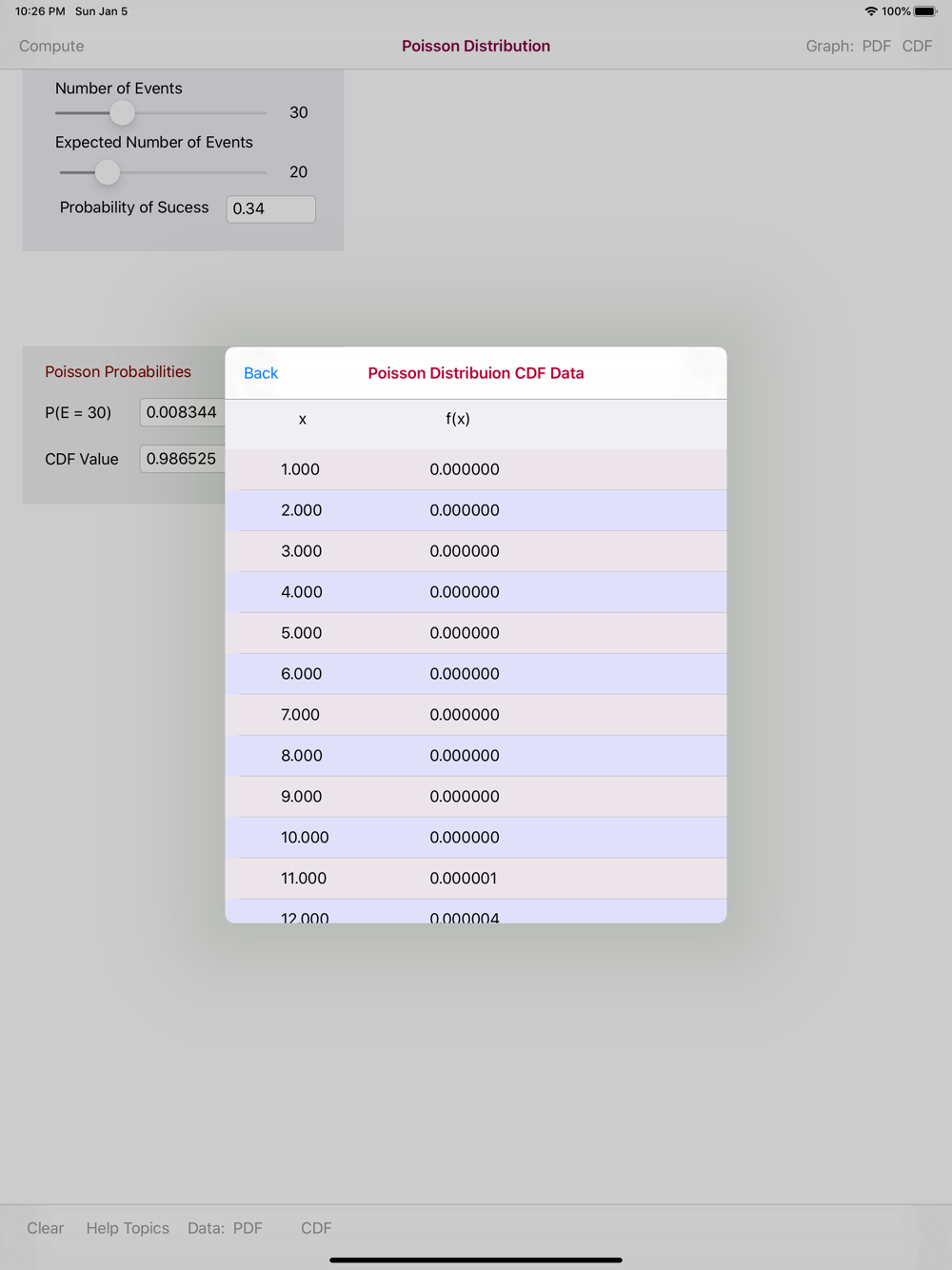Select row with x value 8.000
Screen dimensions: 952x1270
coord(476,756)
